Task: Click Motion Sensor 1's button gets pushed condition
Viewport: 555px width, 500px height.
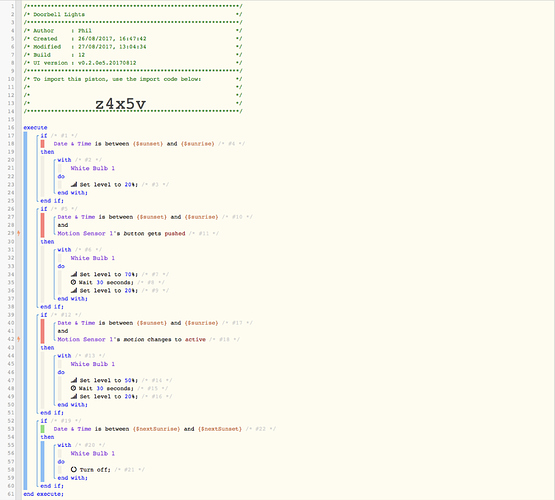Action: [121, 234]
